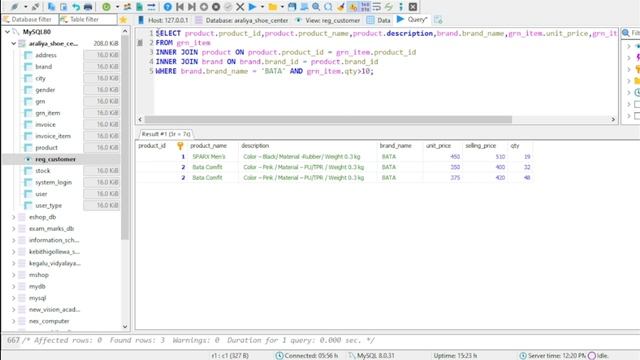Click the new query tab icon
640x360 pixels.
click(x=438, y=20)
